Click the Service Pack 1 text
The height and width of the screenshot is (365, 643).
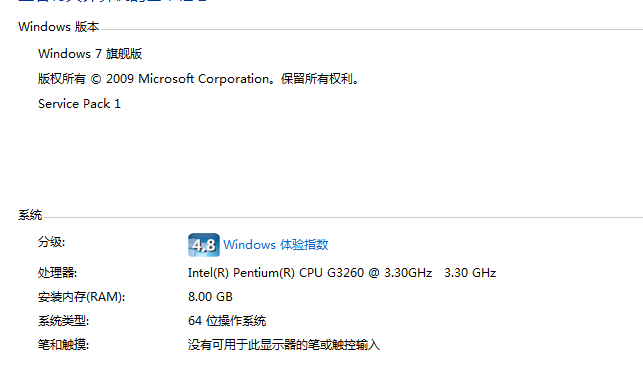80,104
